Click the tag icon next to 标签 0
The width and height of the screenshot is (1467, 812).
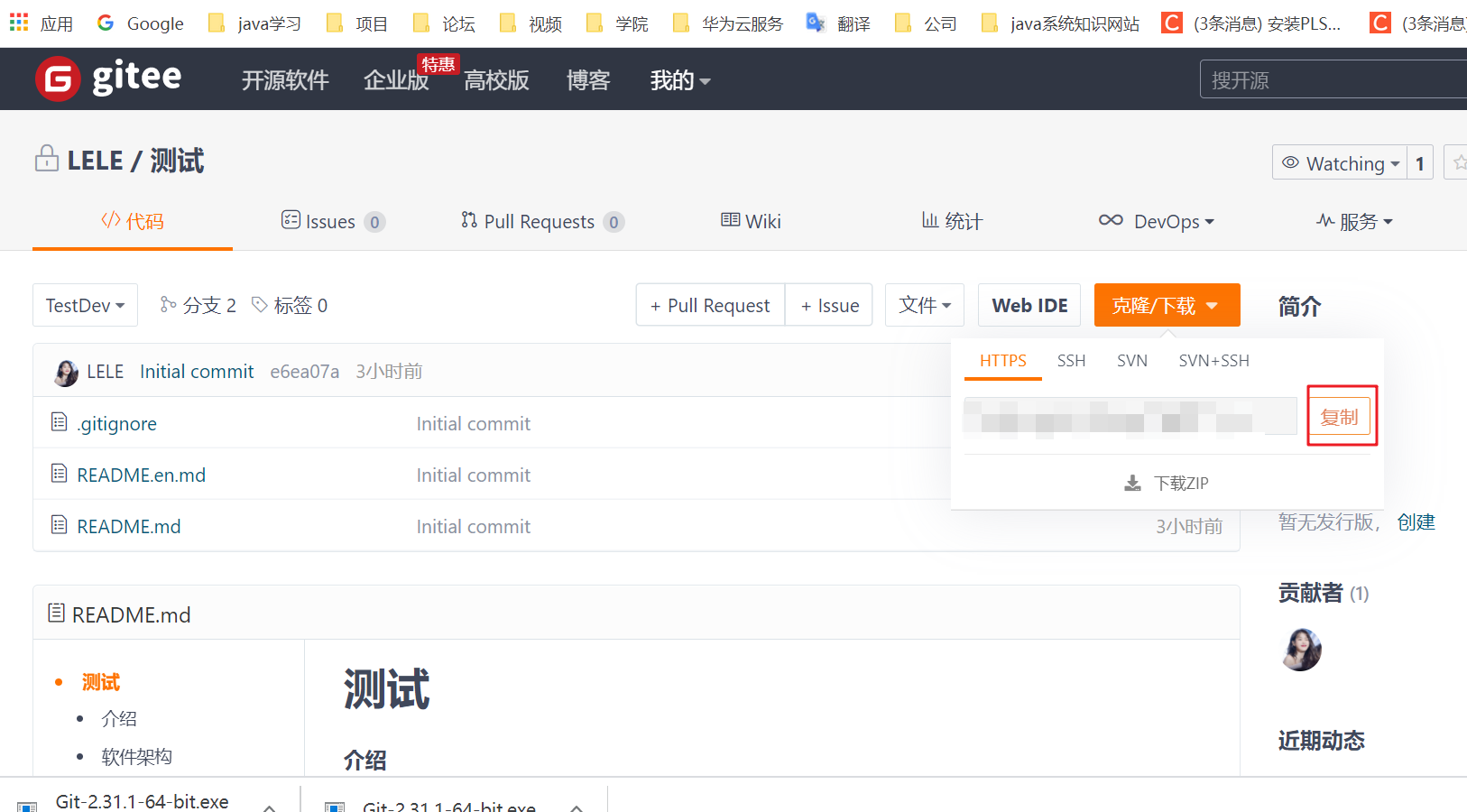tap(260, 305)
